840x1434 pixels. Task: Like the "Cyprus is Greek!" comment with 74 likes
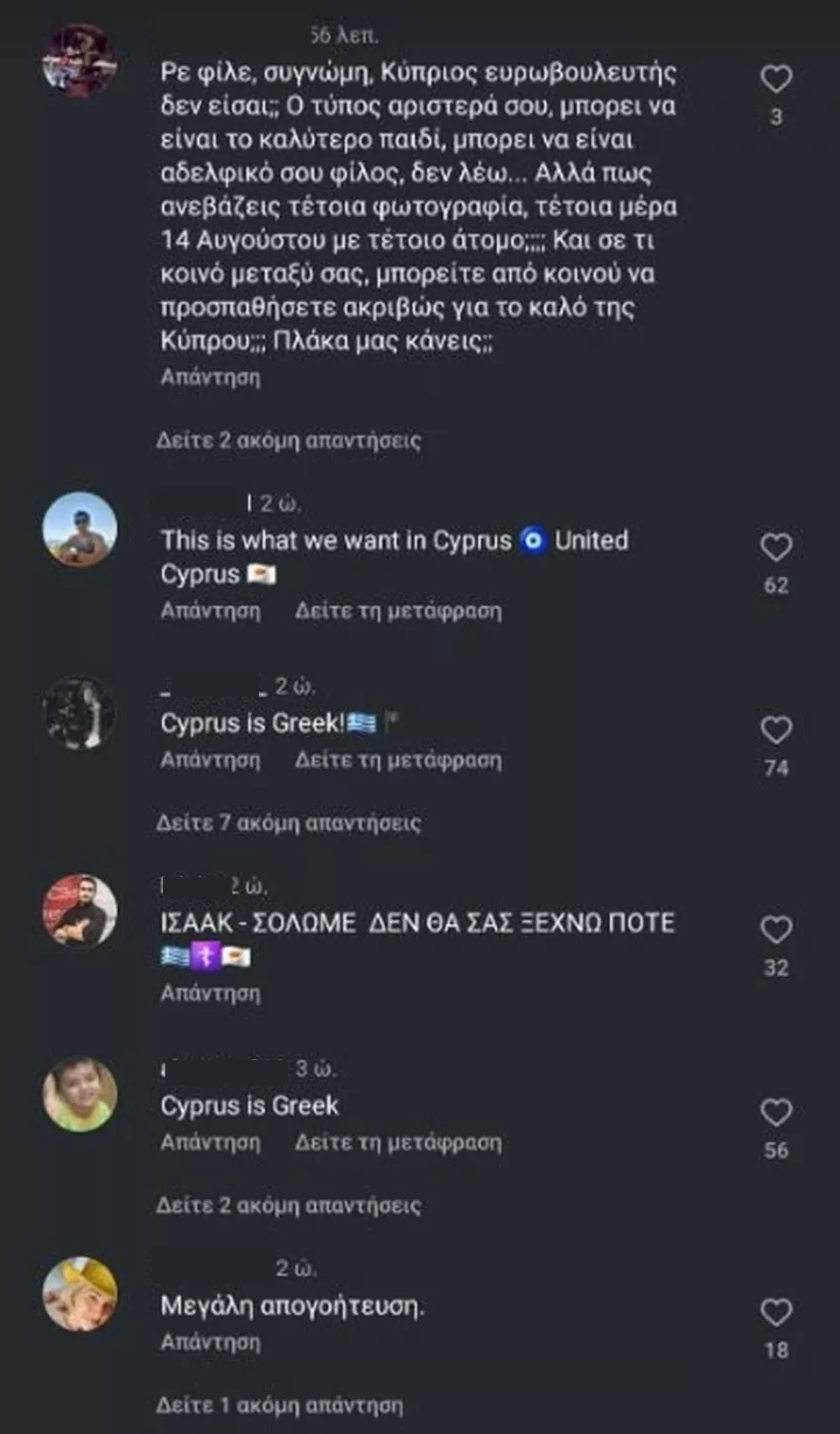(x=775, y=730)
